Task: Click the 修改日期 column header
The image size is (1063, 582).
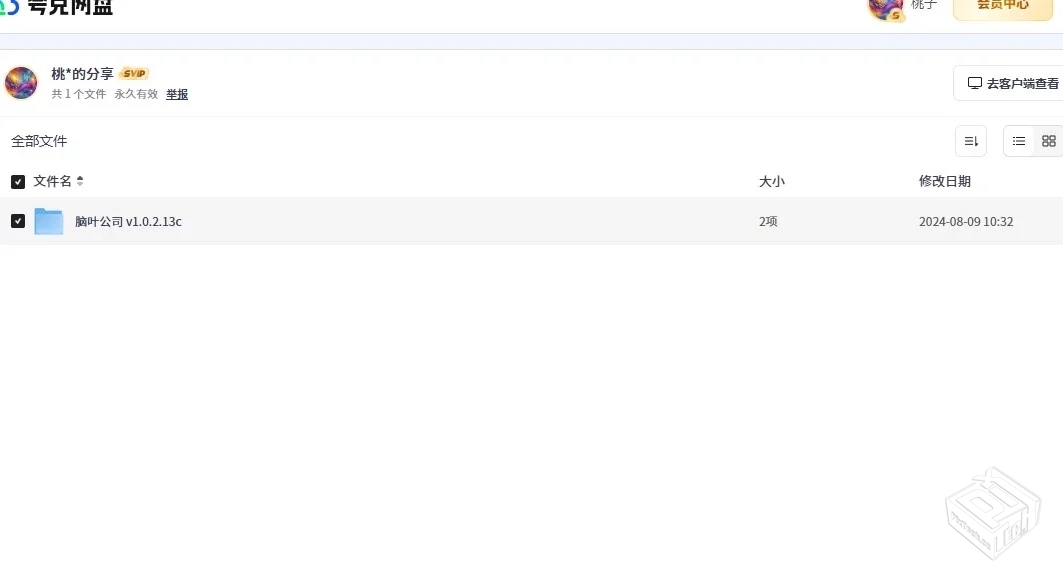Action: coord(945,181)
